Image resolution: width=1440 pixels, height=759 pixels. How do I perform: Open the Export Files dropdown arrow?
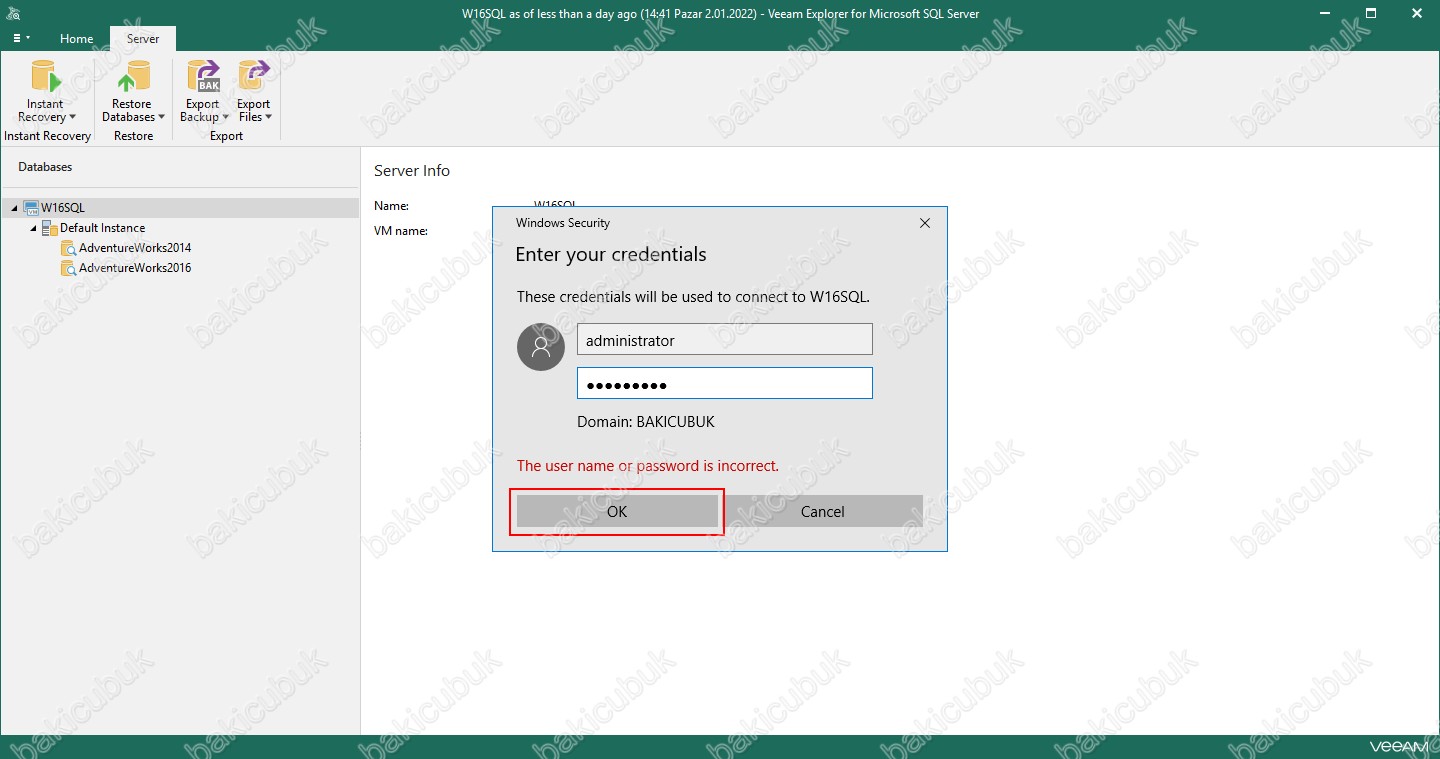click(268, 117)
